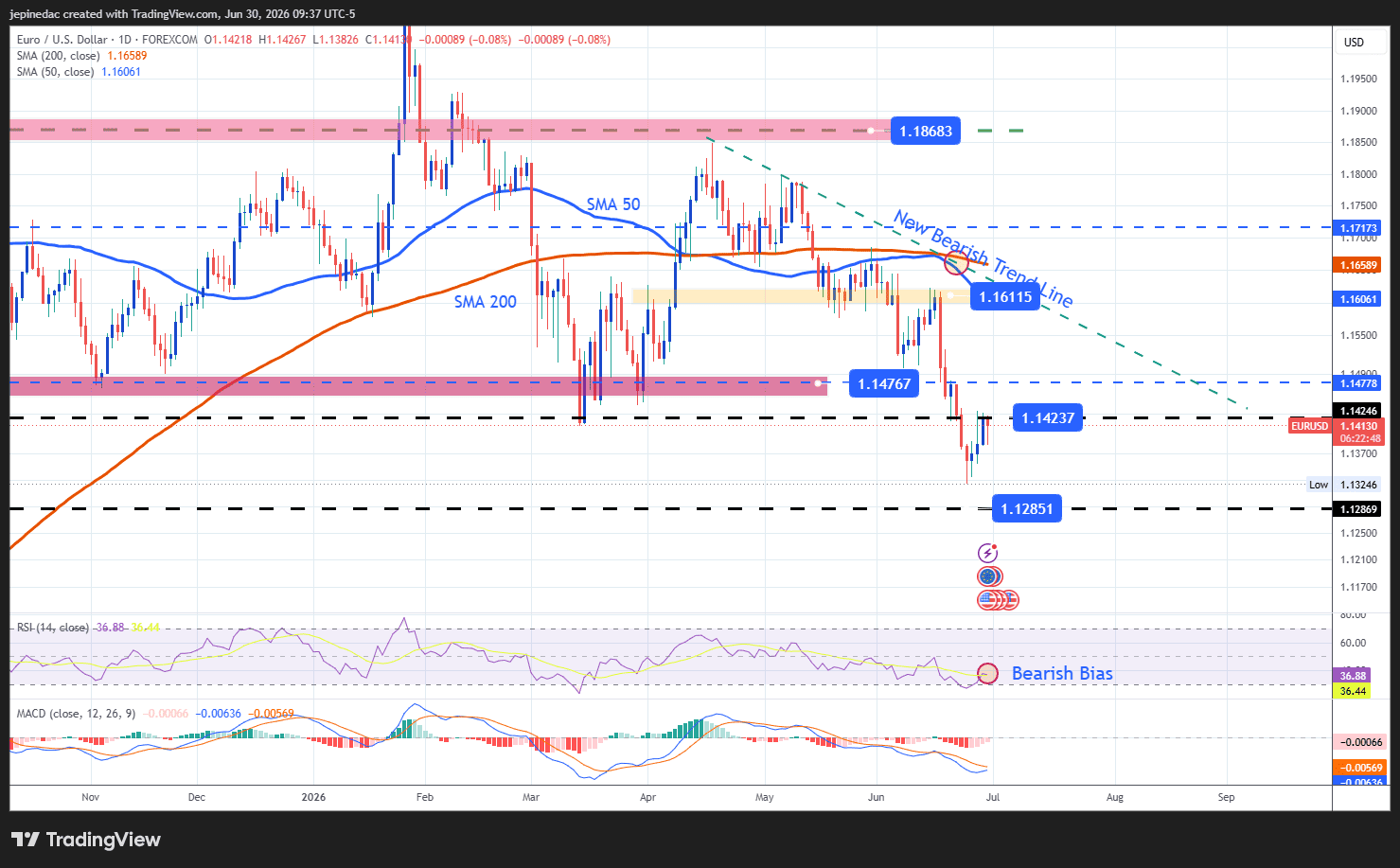The image size is (1400, 868).
Task: Select the 'Bearish Bias' annotation text
Action: tap(1062, 673)
